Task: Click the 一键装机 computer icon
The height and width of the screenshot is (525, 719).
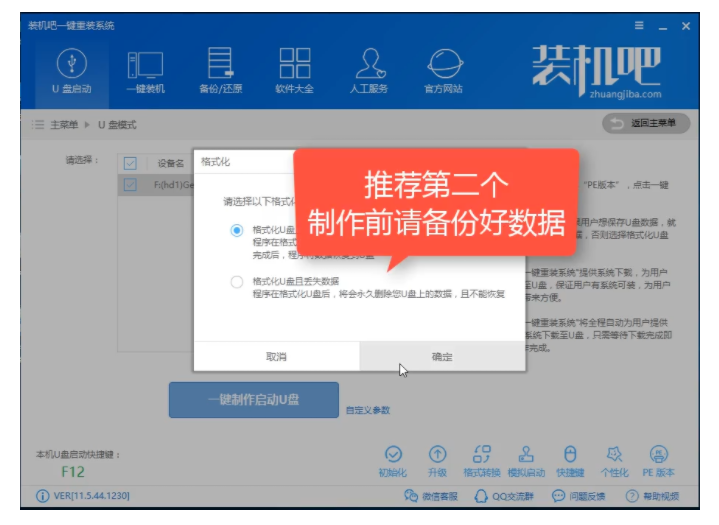Action: [x=145, y=64]
